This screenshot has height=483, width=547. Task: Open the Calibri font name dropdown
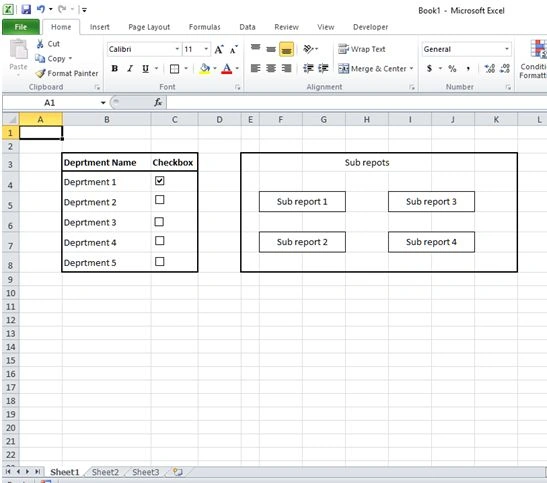click(x=177, y=49)
